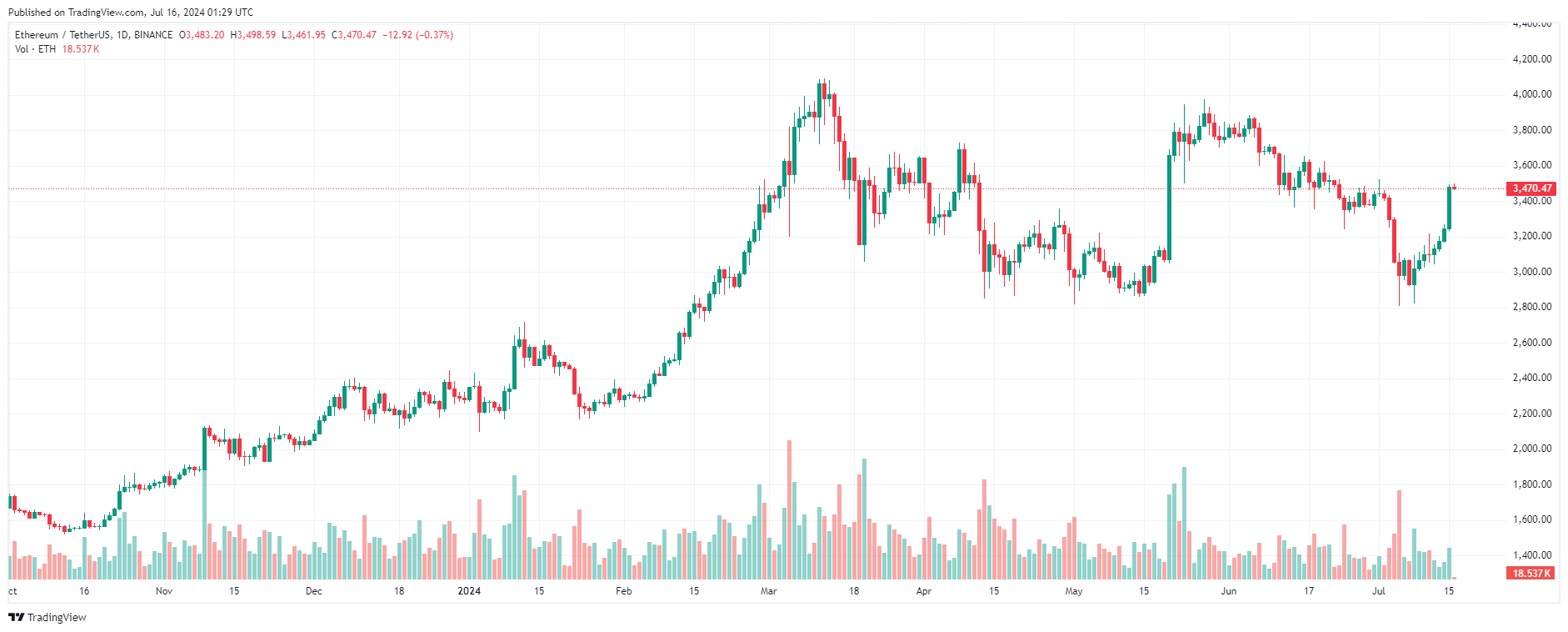Click the latest green candle near Jul 15
1568x632 pixels.
1450,208
